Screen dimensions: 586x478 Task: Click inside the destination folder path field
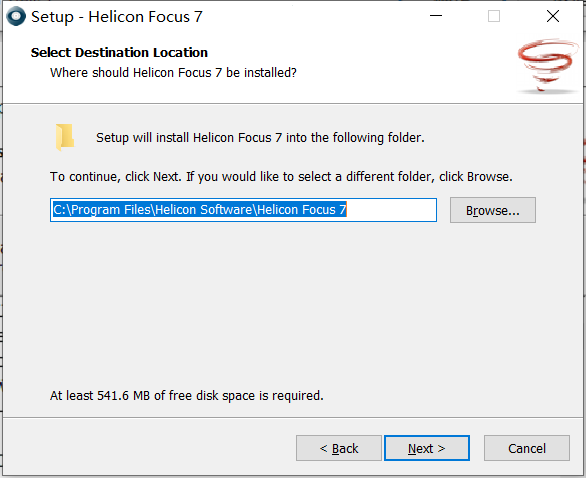[243, 210]
